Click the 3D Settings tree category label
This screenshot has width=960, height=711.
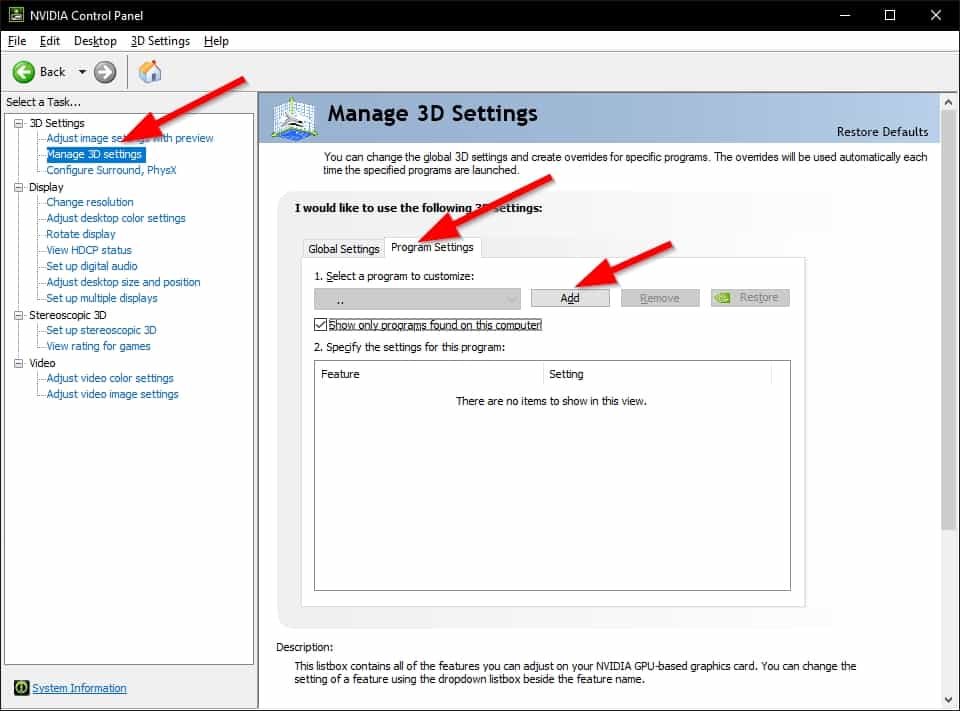[x=57, y=123]
